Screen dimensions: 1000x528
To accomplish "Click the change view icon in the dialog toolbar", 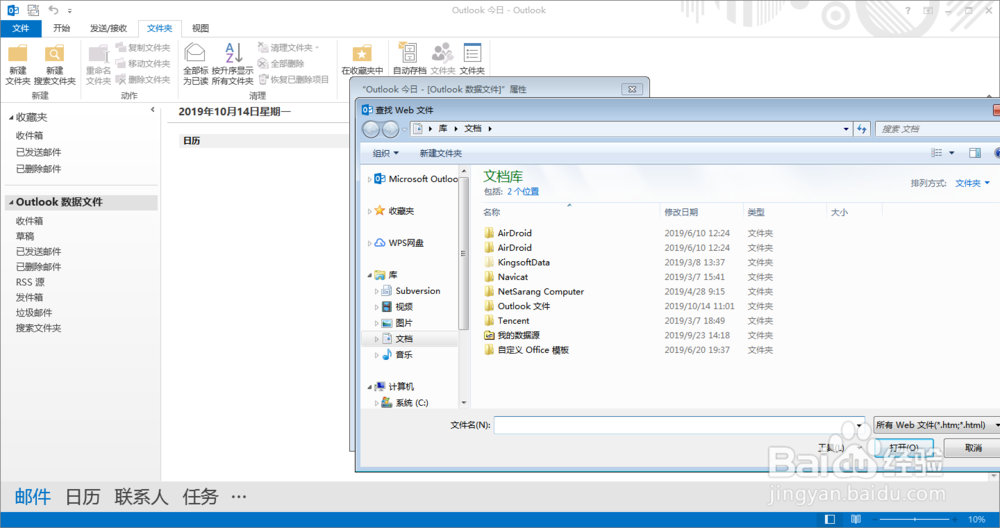I will click(936, 153).
